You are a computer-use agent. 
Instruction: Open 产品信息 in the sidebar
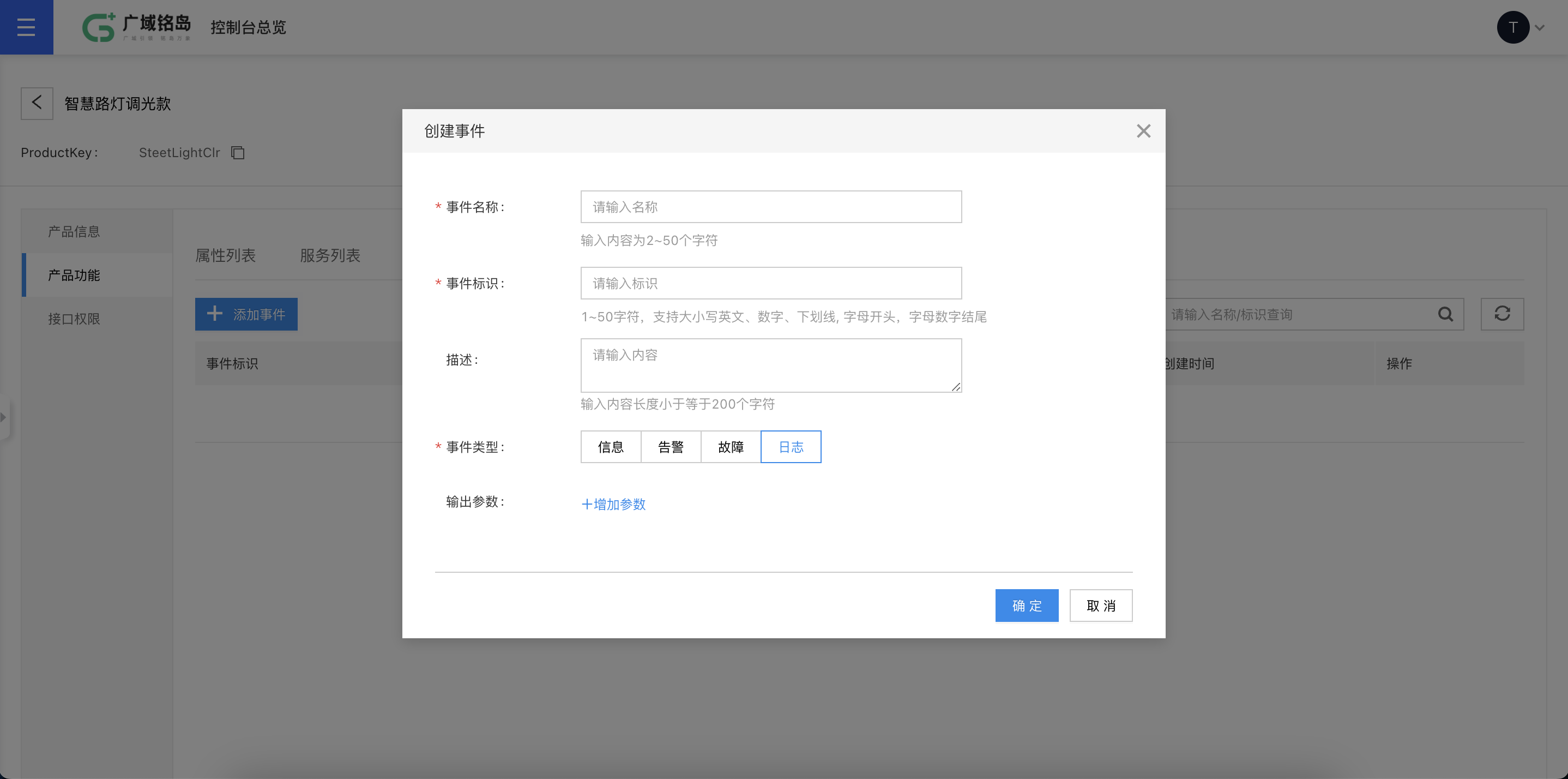point(98,231)
